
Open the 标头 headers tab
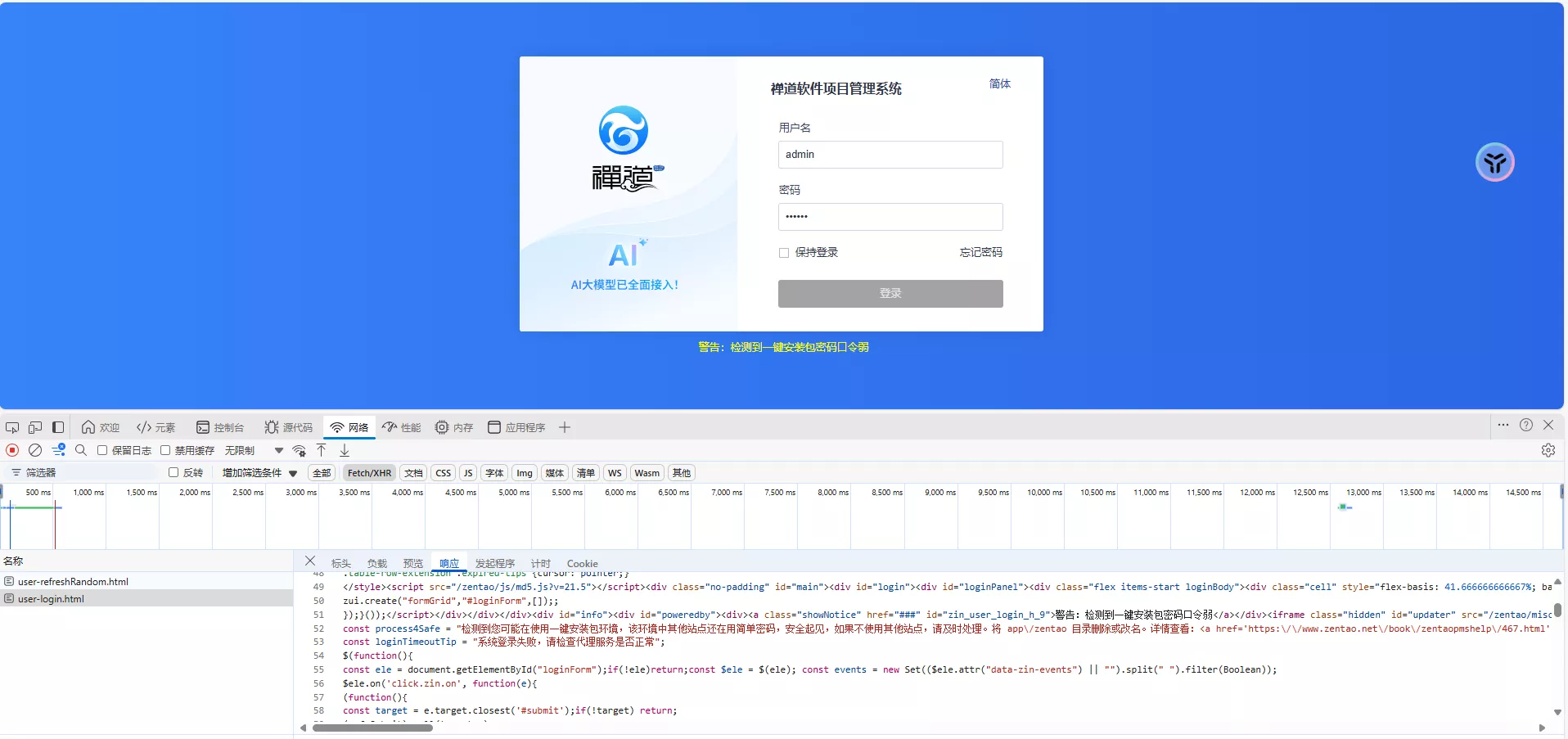coord(340,563)
